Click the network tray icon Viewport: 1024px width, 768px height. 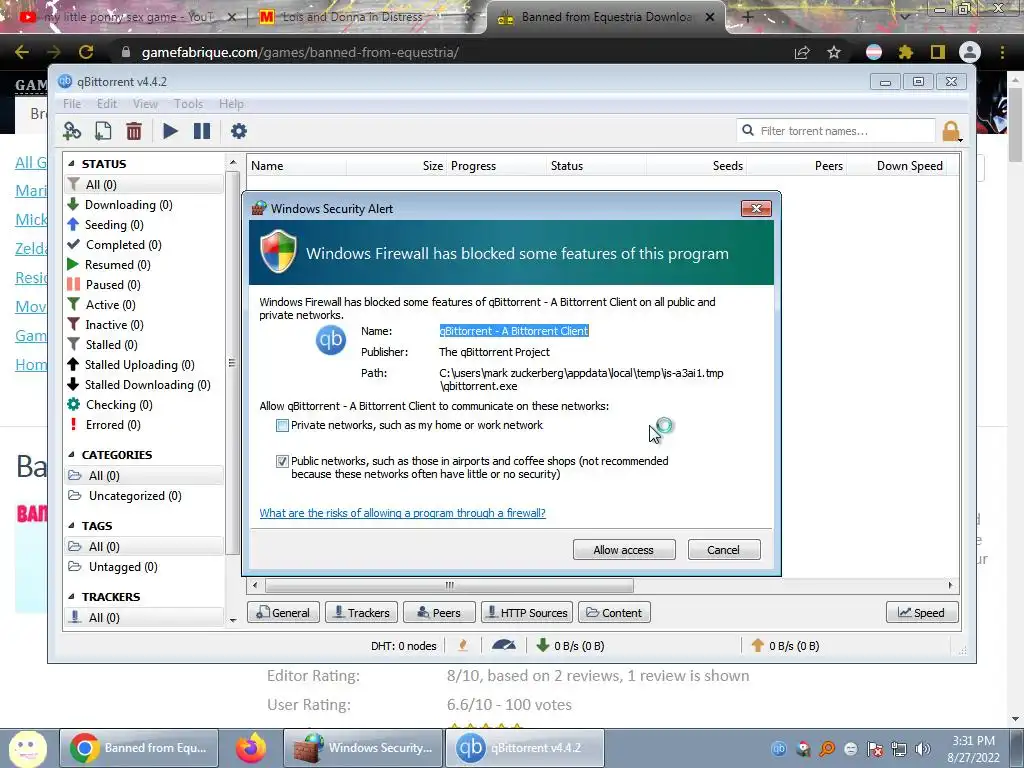click(x=899, y=749)
